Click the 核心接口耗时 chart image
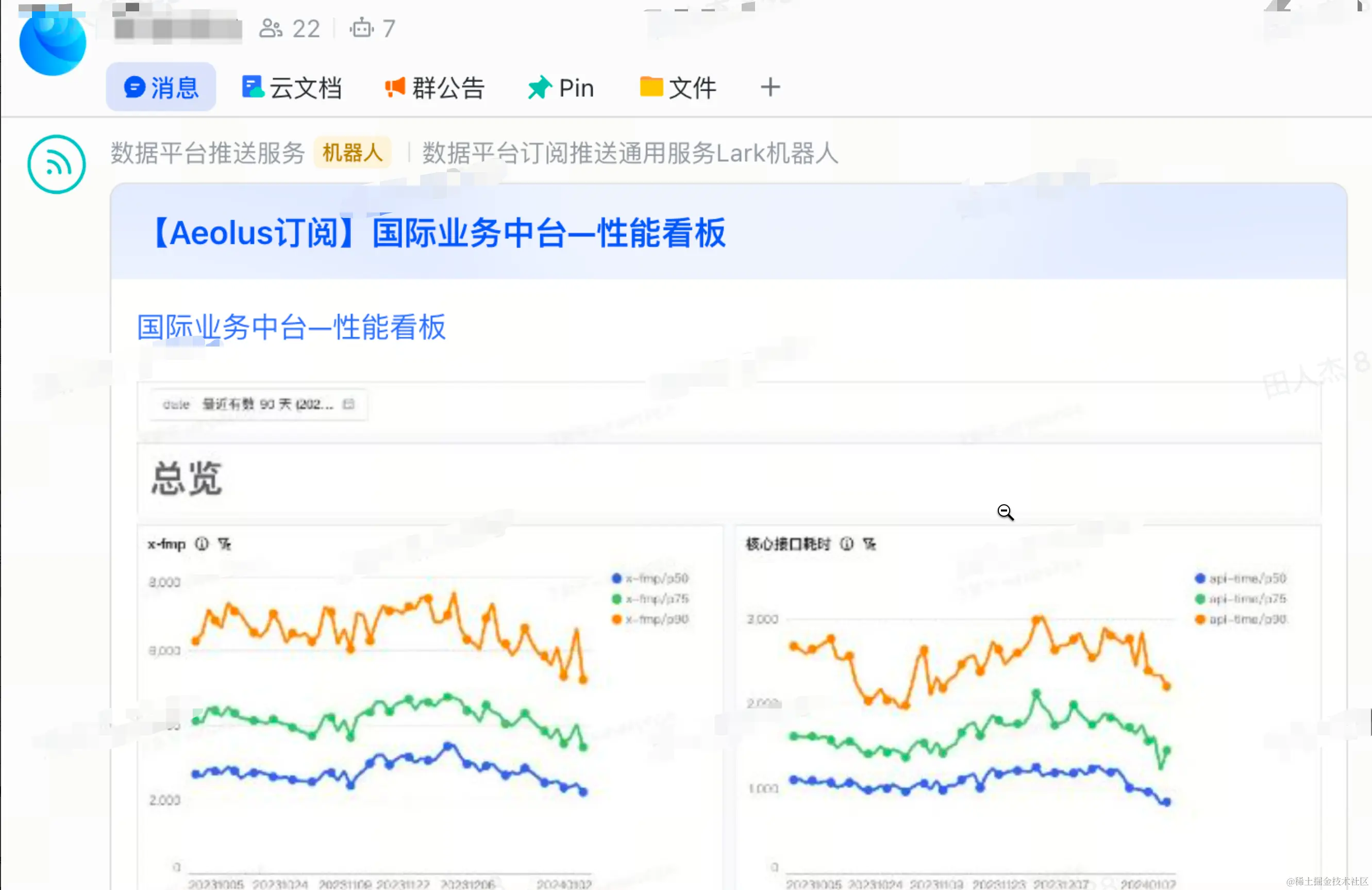Screen dimensions: 1372x890 pos(1028,708)
